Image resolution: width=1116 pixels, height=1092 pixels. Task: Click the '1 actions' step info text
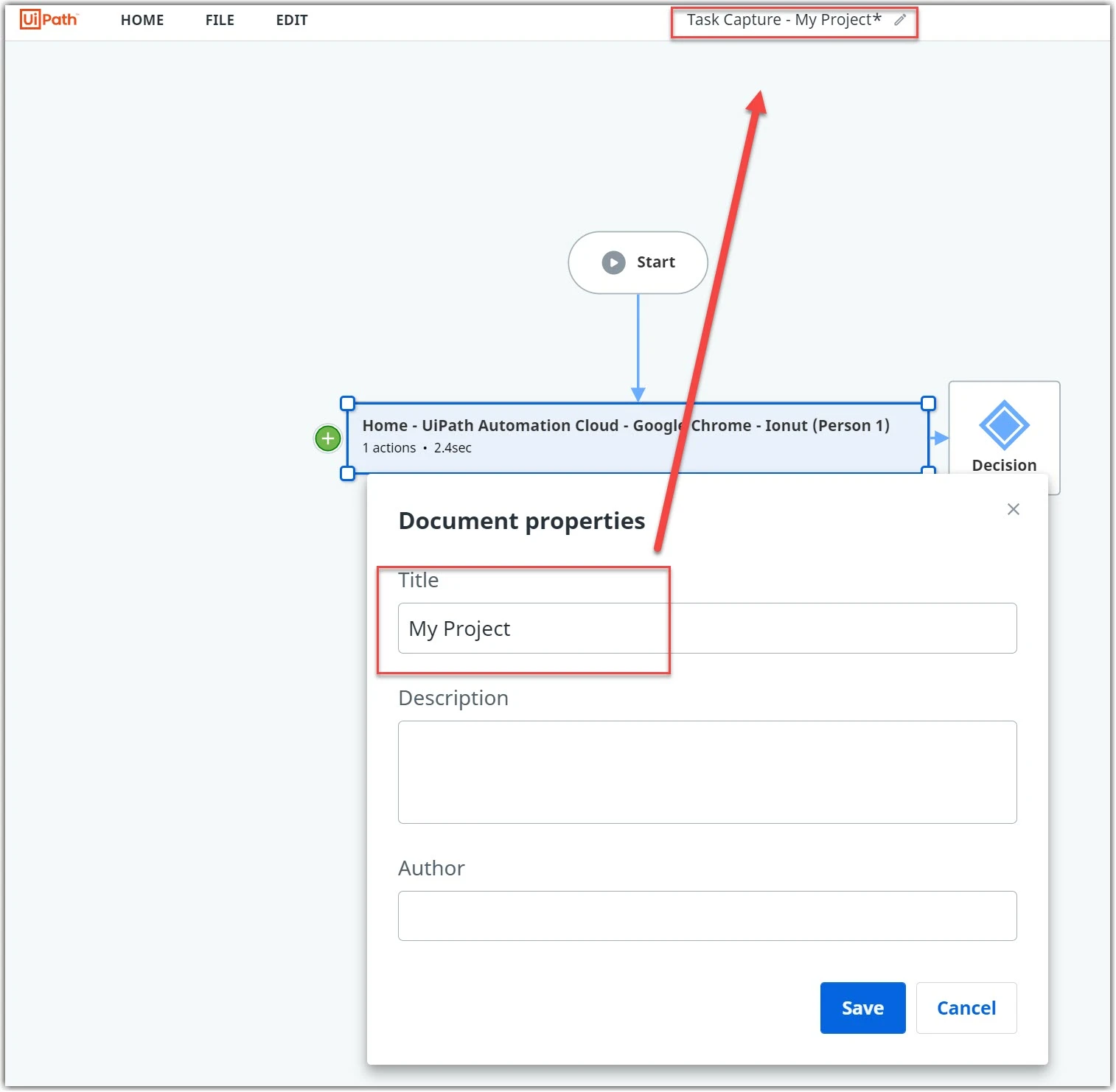point(389,447)
